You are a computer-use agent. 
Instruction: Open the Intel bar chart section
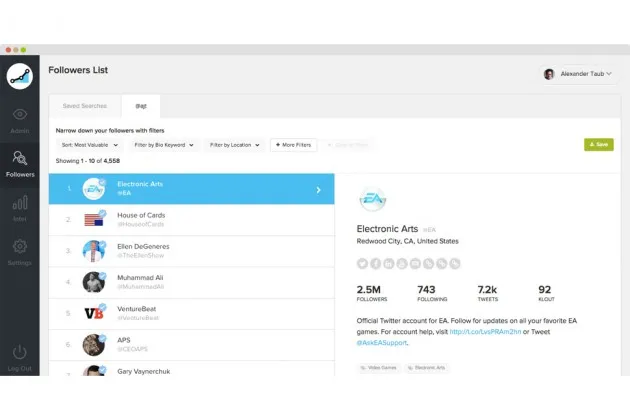[x=20, y=203]
